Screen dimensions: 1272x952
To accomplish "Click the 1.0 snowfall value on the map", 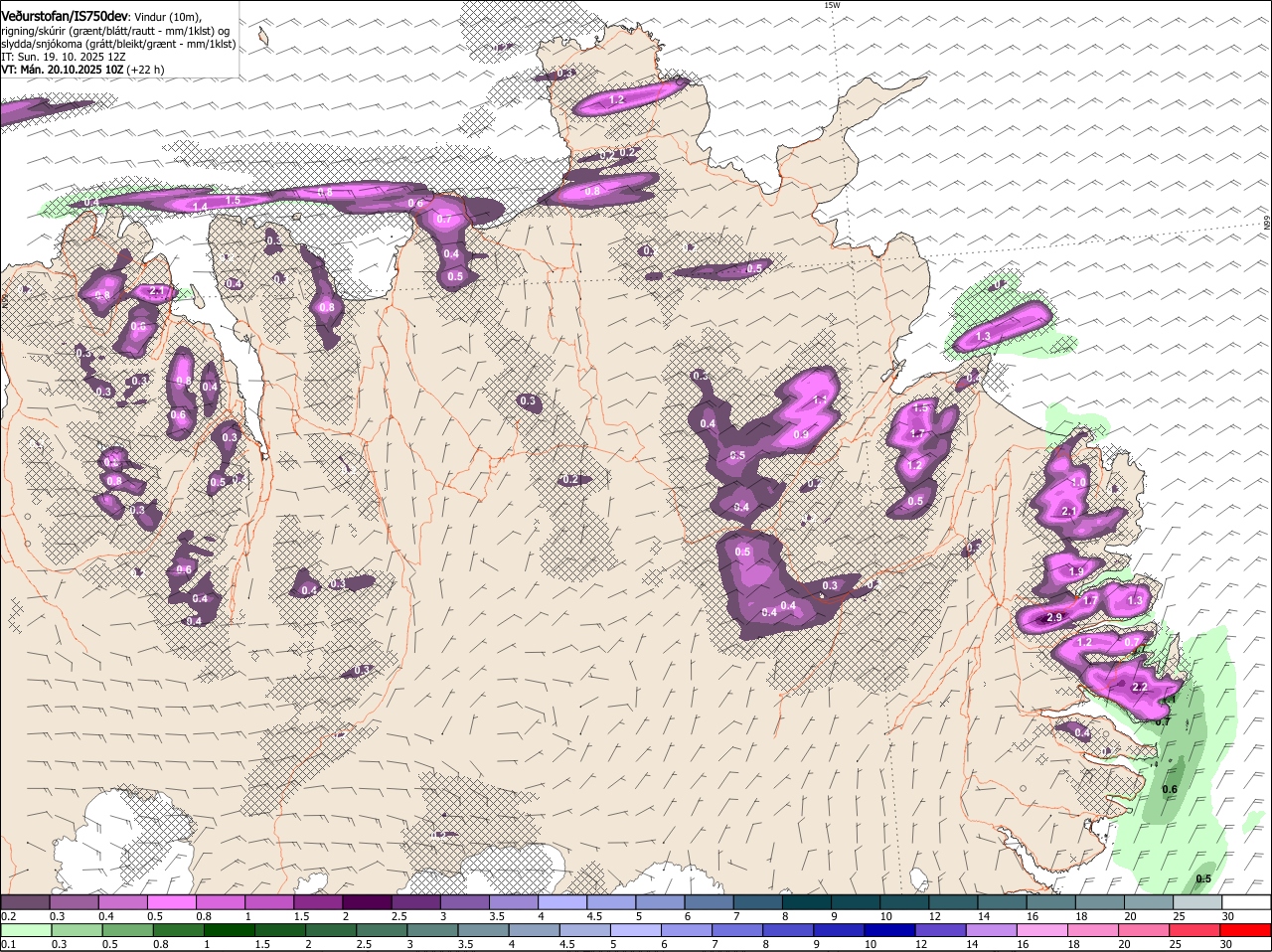I will point(1079,482).
